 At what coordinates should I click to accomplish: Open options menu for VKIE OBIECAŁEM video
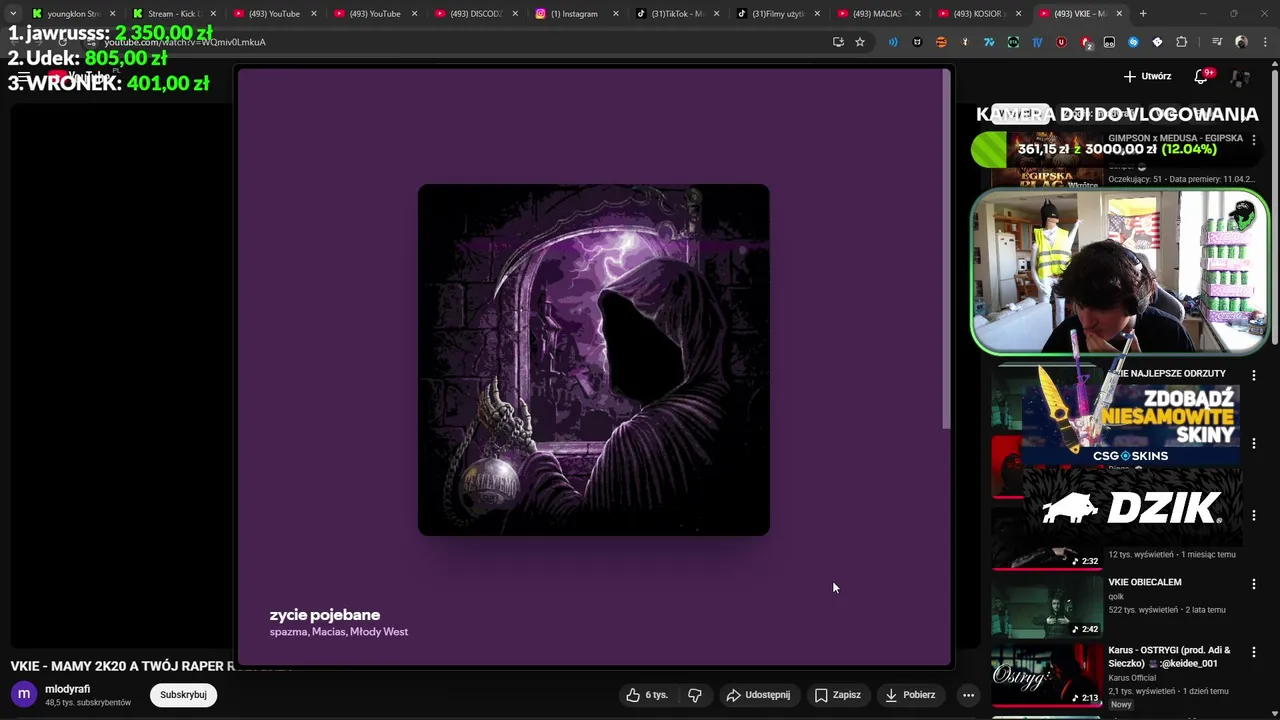click(1254, 584)
